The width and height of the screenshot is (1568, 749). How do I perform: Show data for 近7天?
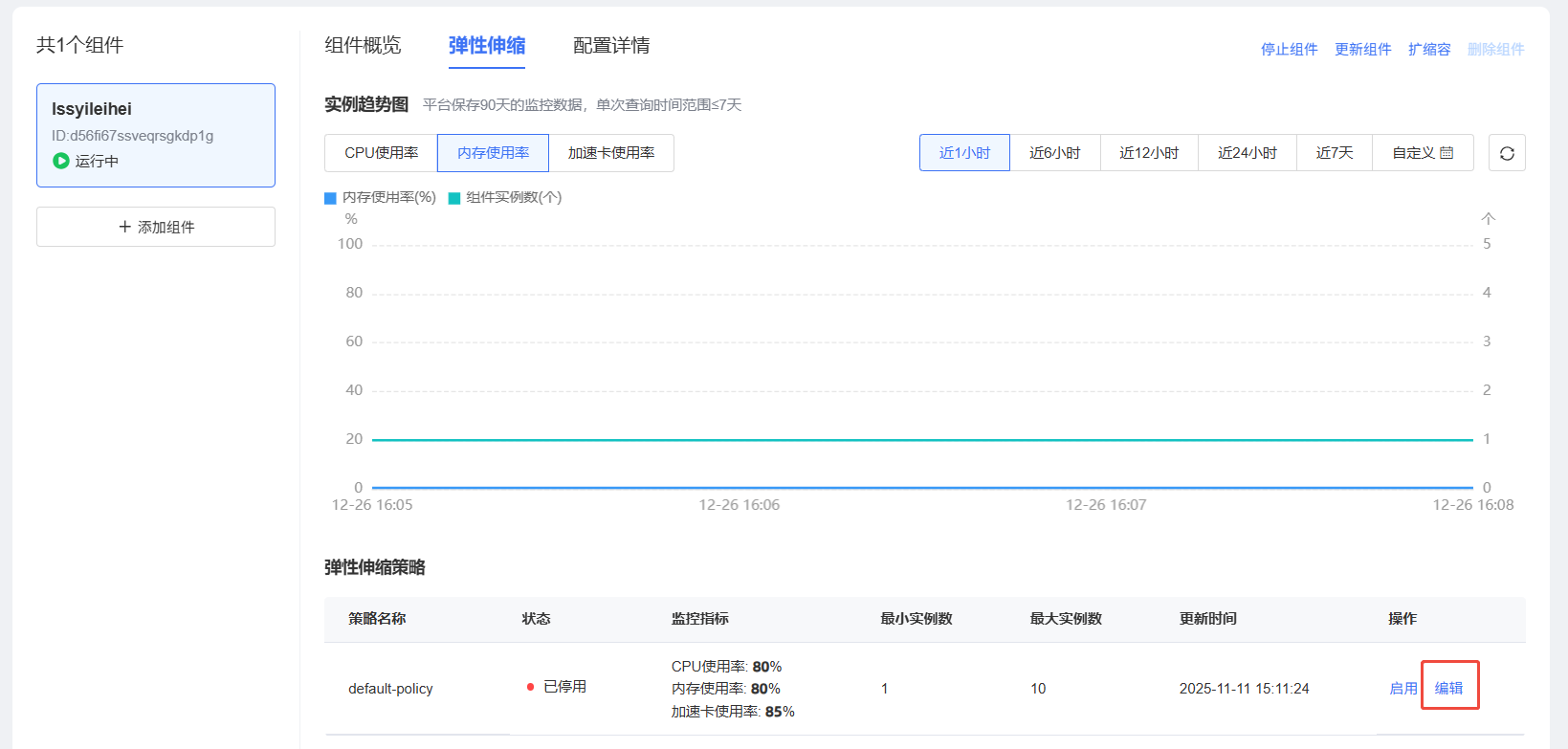click(1334, 153)
